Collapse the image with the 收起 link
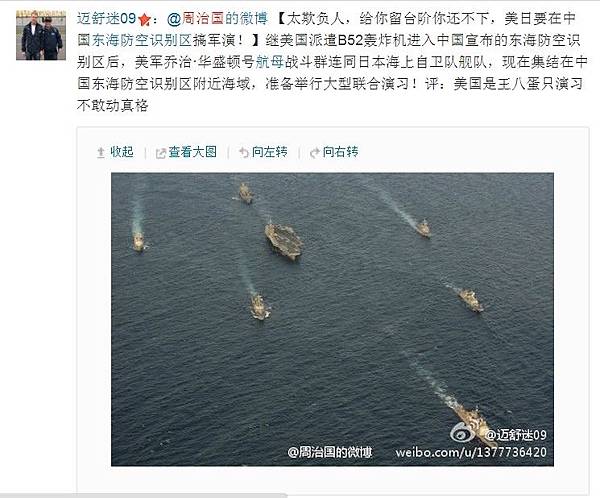 click(x=122, y=152)
